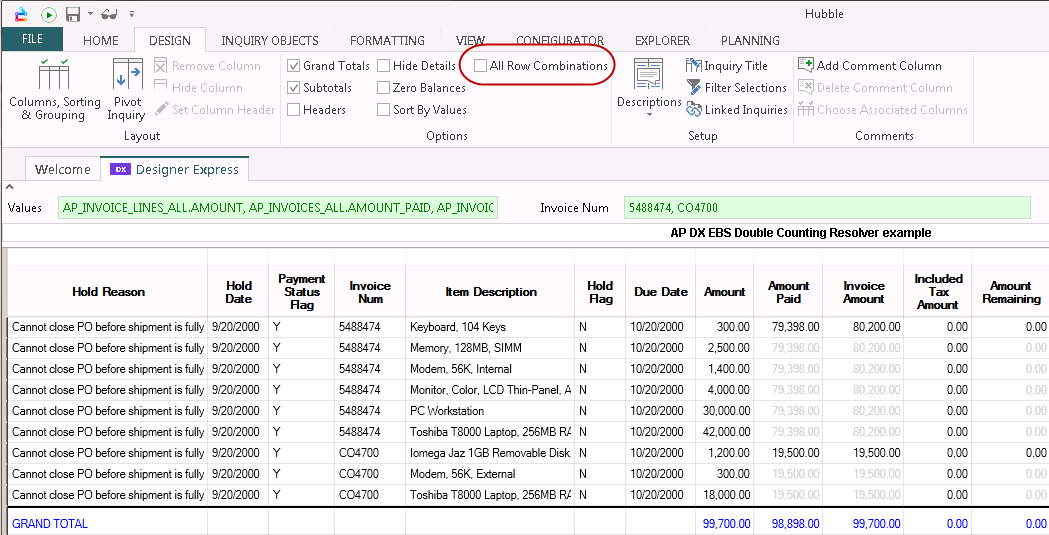Enable the Sort By Values option
The height and width of the screenshot is (535, 1049).
tap(384, 110)
